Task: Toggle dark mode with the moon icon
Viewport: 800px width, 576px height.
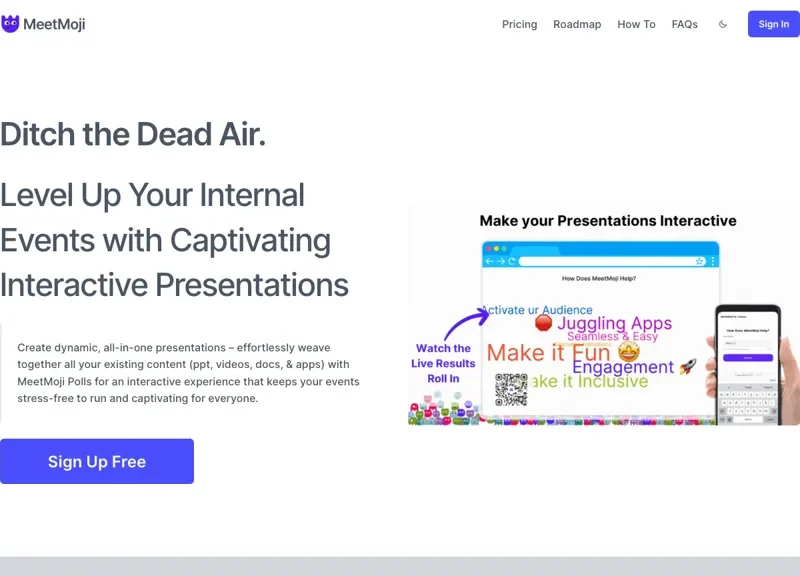Action: pos(723,24)
